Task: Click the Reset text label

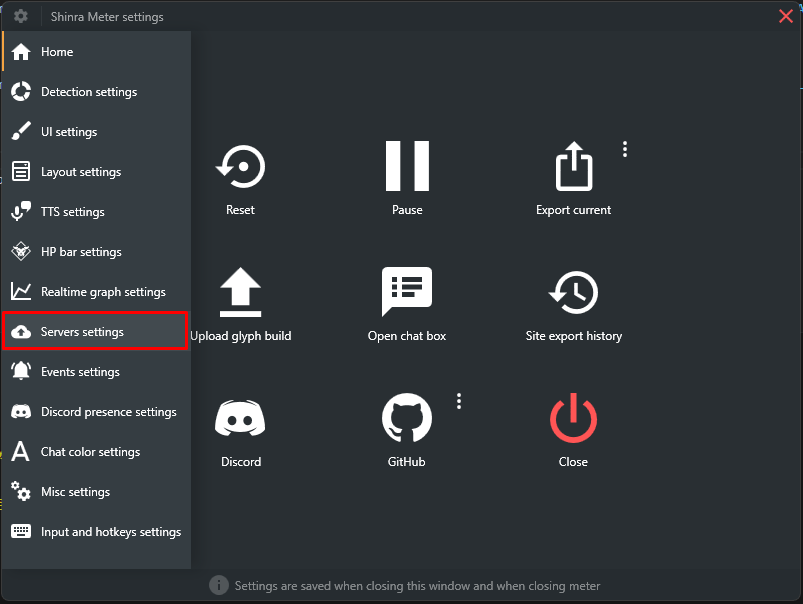Action: click(x=240, y=210)
